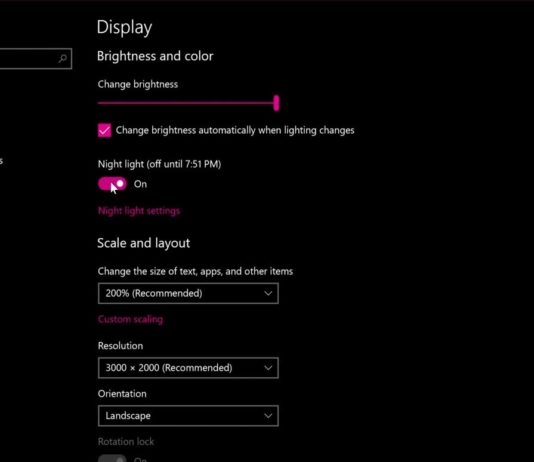Click the 'Change the size of text, apps' label
The width and height of the screenshot is (534, 462).
point(195,271)
